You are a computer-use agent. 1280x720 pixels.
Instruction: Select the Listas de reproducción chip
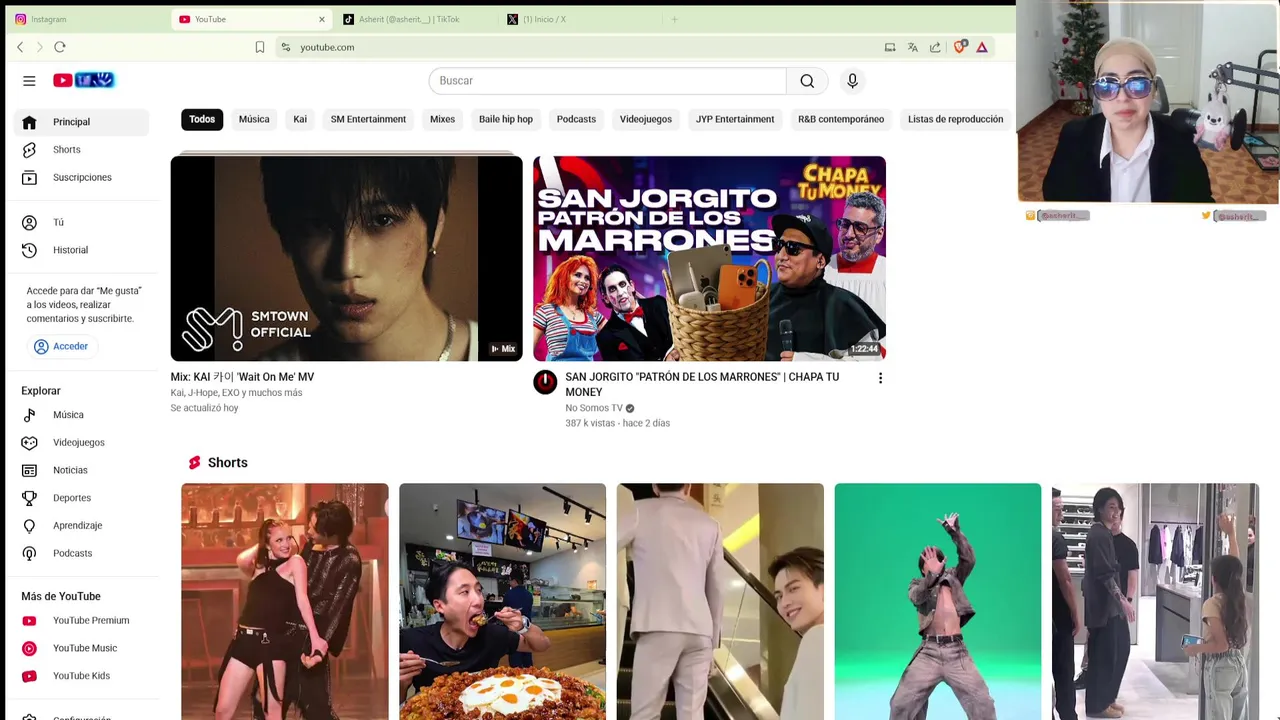[955, 119]
